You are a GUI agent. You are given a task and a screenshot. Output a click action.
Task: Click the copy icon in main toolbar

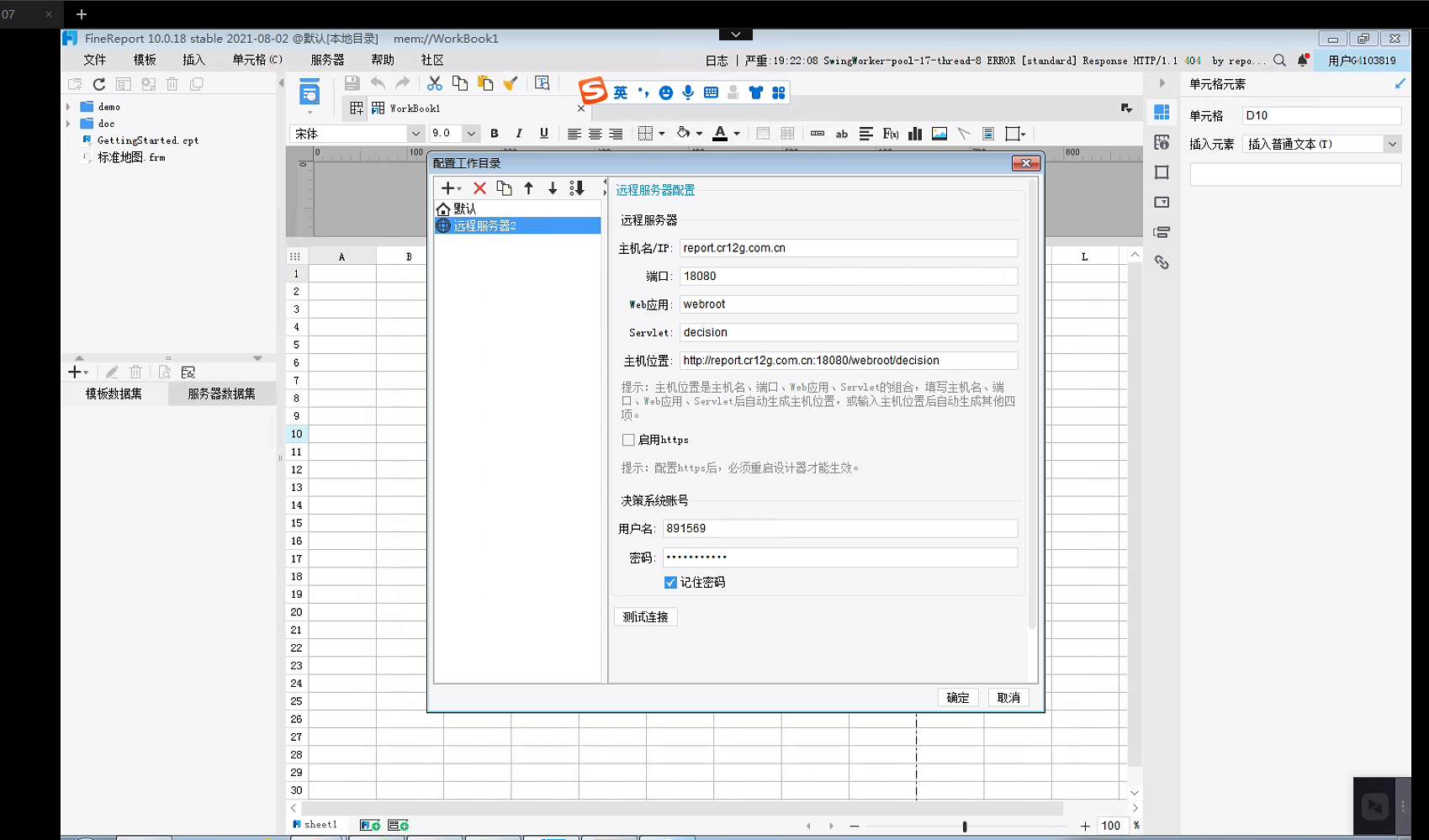point(460,83)
